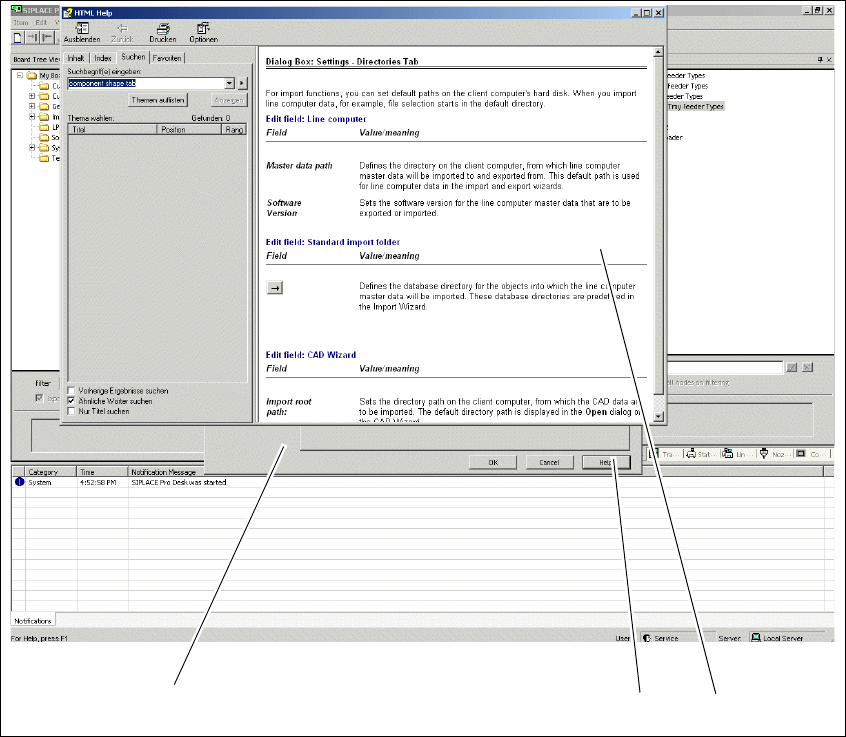The image size is (846, 737).
Task: Enable Vorherige Ergebnisse suchen checkbox
Action: pyautogui.click(x=71, y=391)
